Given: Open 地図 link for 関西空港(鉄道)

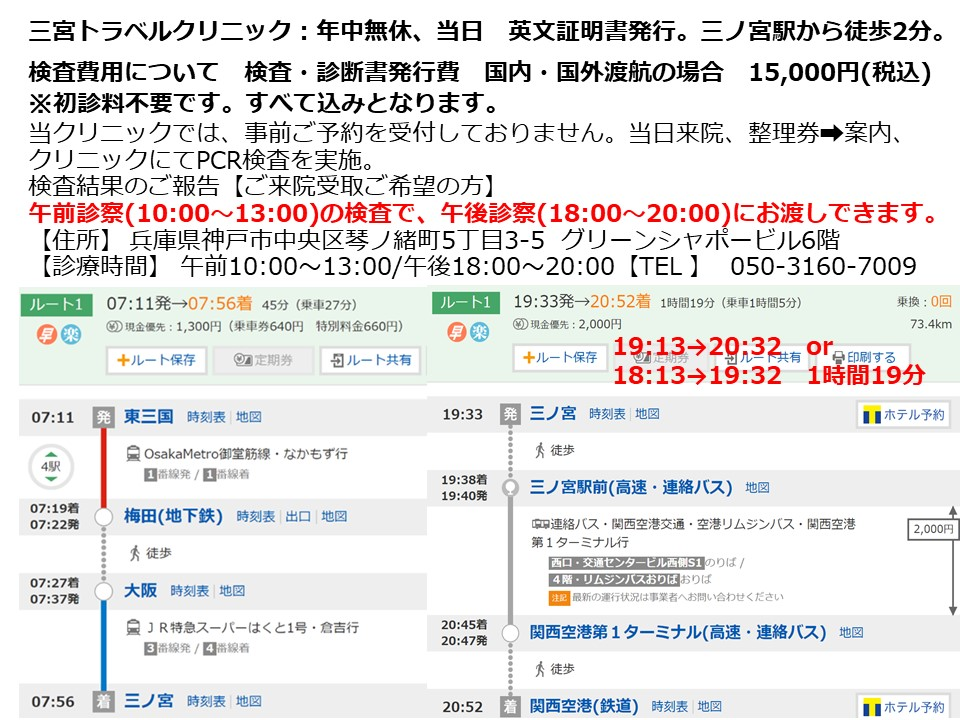Looking at the screenshot, I should [710, 707].
